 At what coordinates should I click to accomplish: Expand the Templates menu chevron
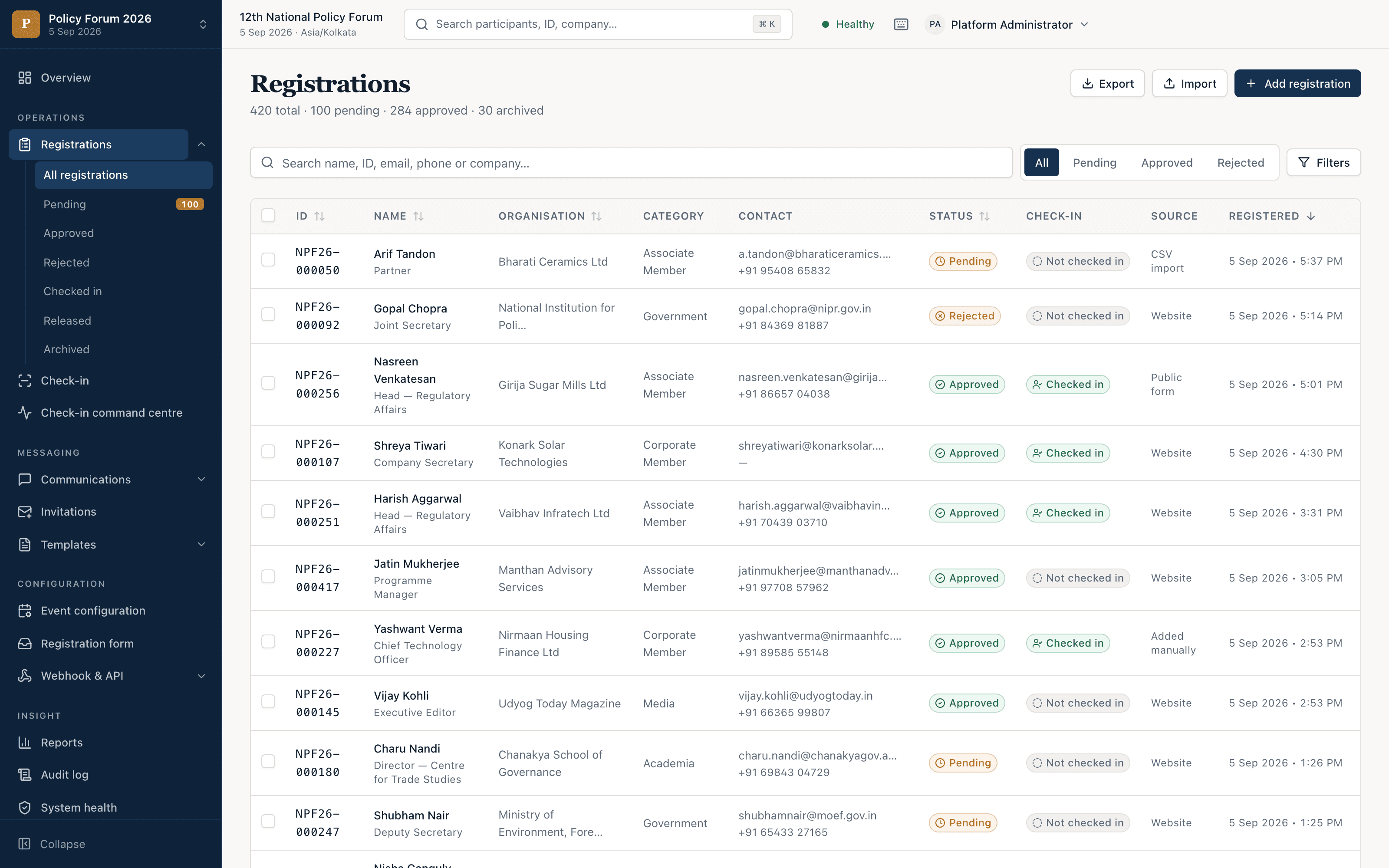point(201,544)
